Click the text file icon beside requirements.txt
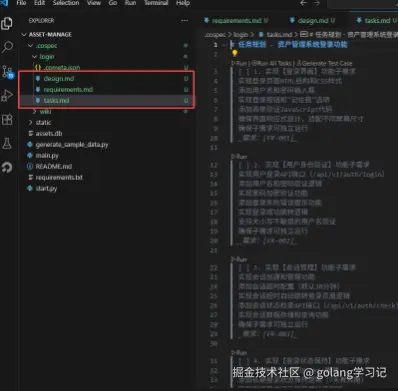398x391 pixels. point(31,177)
